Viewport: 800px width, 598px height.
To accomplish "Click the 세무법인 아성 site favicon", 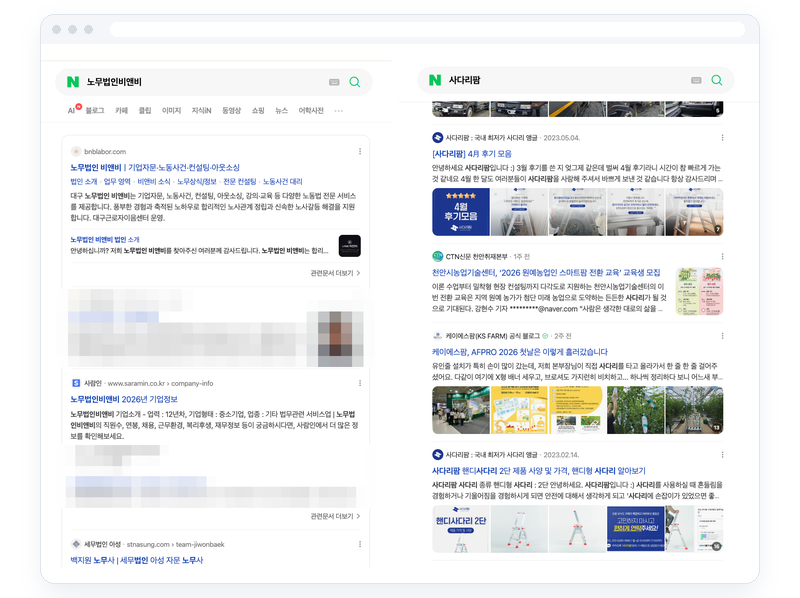I will coord(76,544).
